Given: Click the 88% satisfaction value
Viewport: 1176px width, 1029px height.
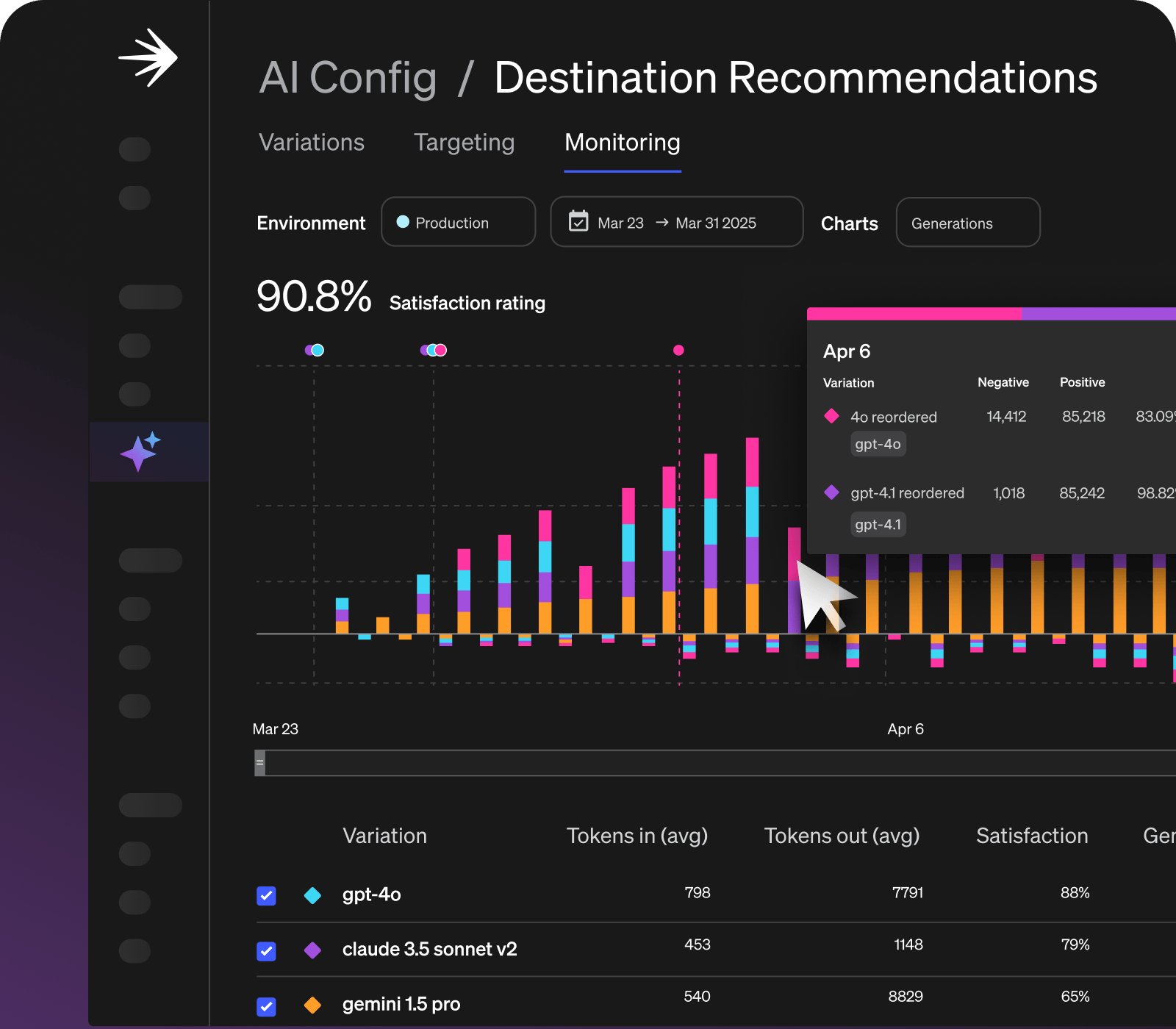Looking at the screenshot, I should (x=1075, y=892).
